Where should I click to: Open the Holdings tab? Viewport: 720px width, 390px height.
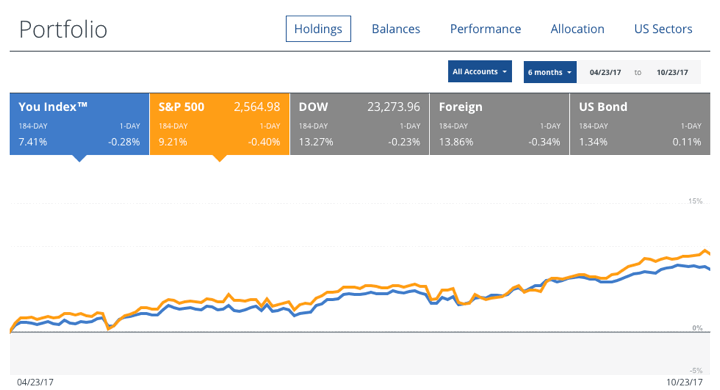tap(318, 28)
